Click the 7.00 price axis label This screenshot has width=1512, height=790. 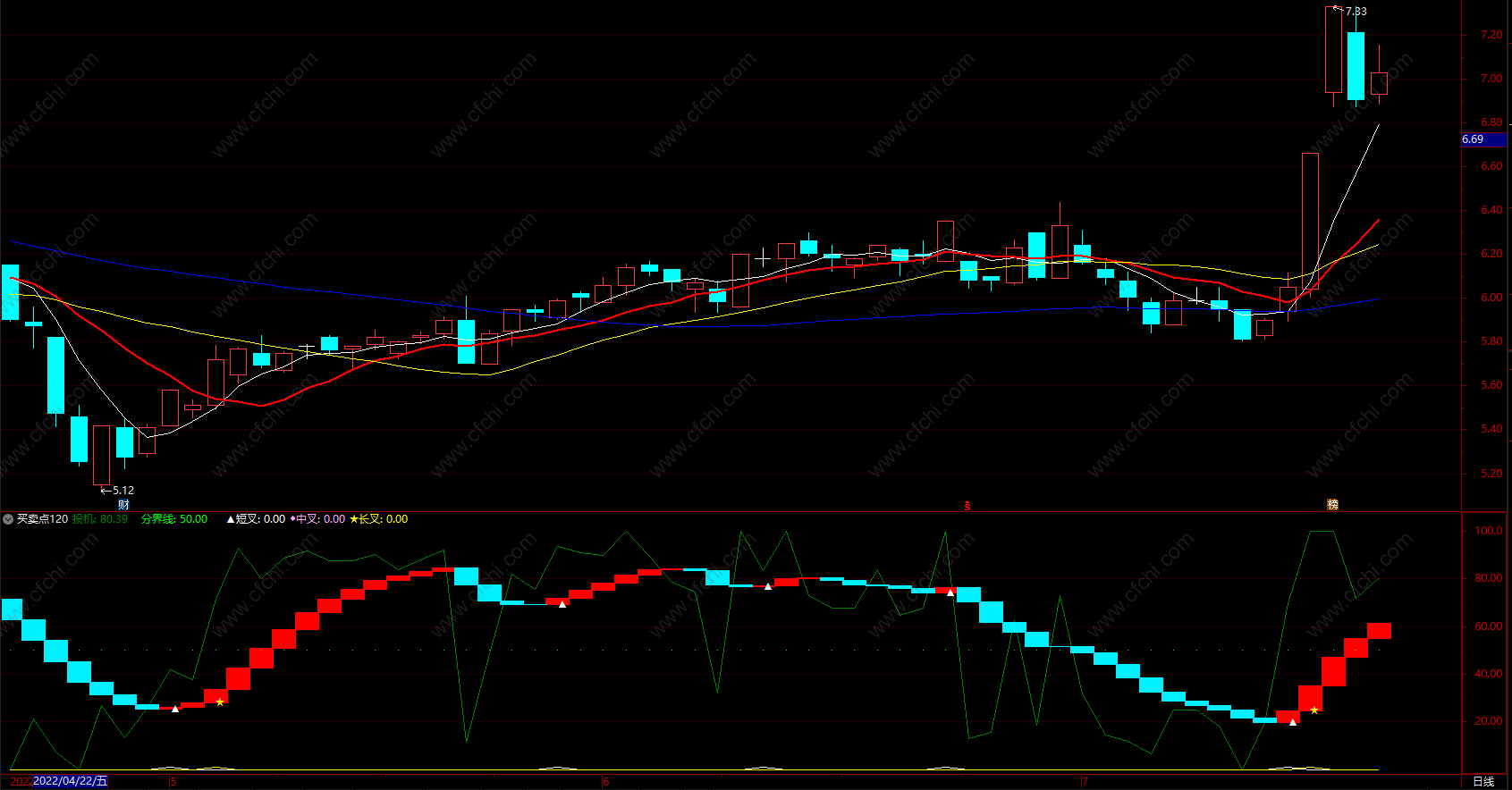pos(1491,79)
